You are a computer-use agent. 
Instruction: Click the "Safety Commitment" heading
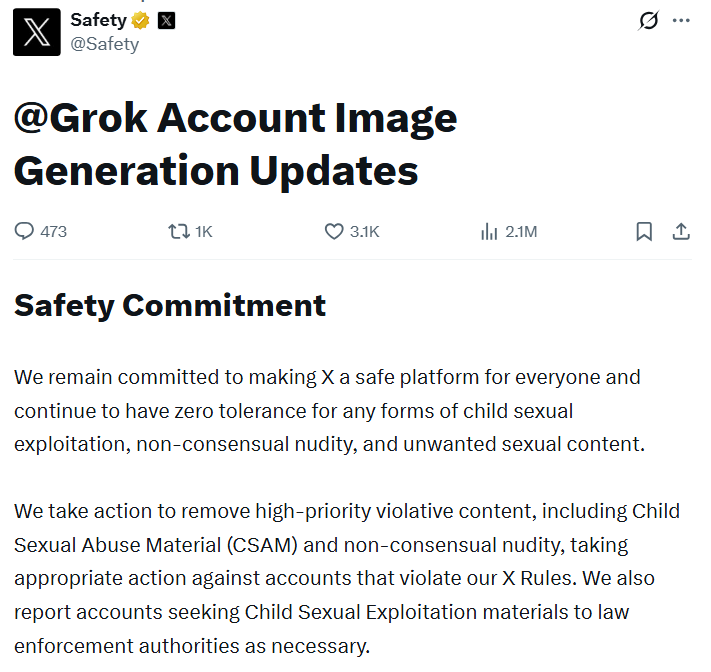[170, 305]
